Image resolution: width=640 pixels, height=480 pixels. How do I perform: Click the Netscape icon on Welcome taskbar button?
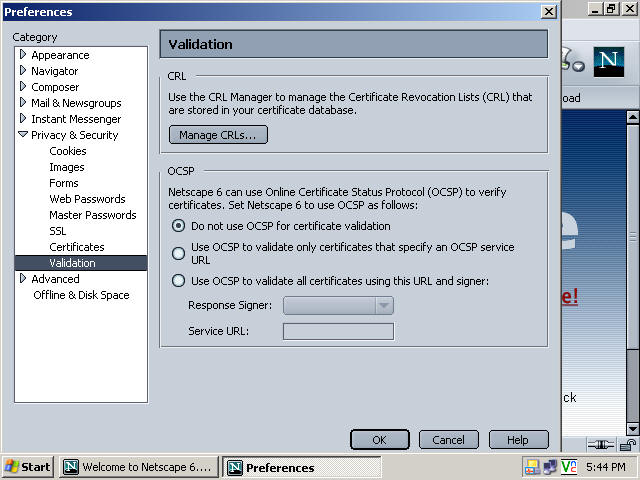click(x=71, y=467)
